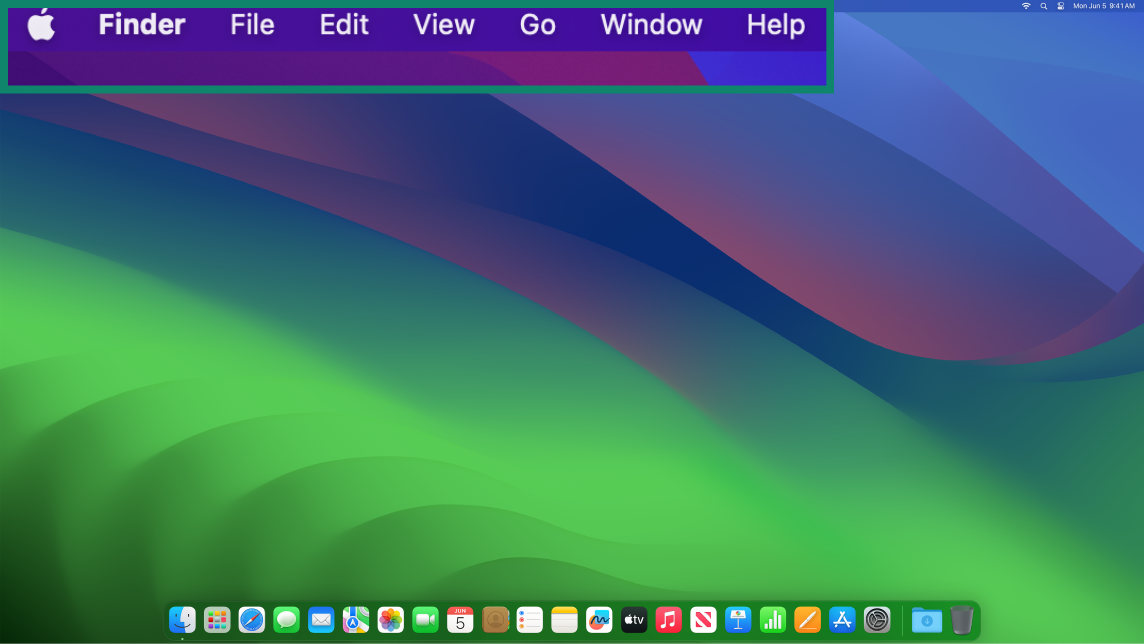Open the Notes app
This screenshot has width=1144, height=644.
(564, 620)
